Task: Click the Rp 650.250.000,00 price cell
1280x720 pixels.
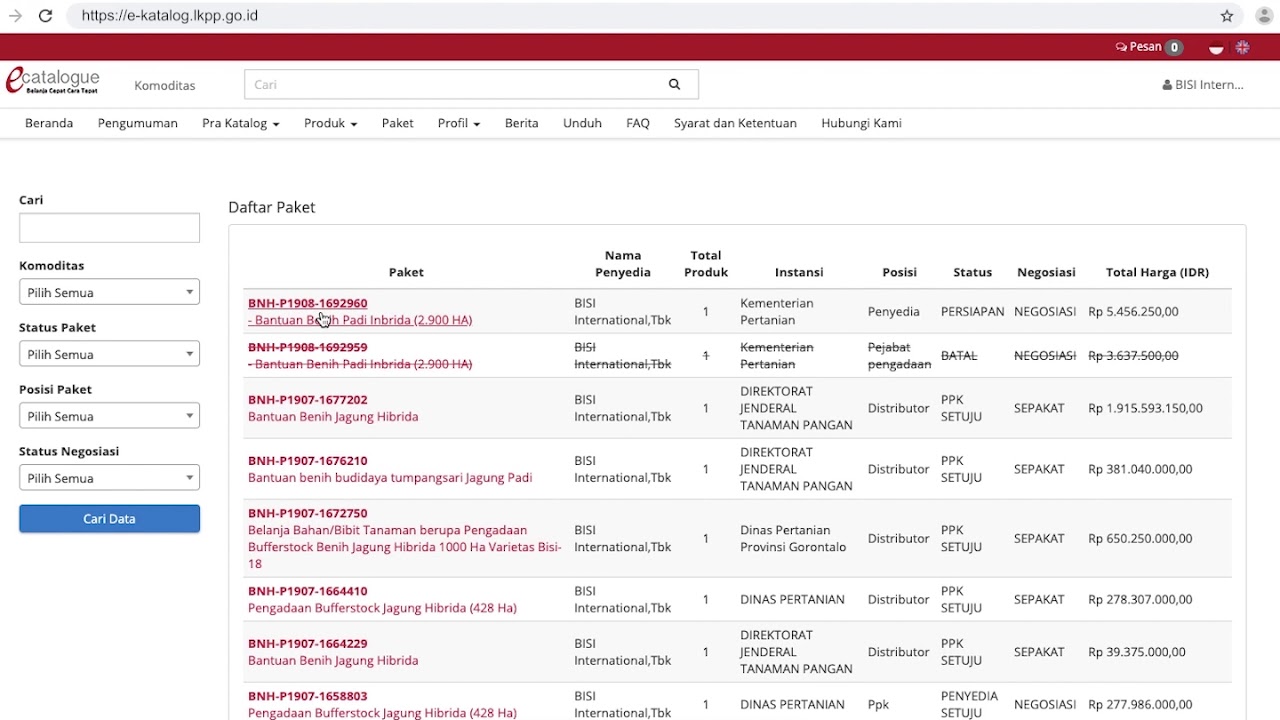Action: pyautogui.click(x=1140, y=538)
